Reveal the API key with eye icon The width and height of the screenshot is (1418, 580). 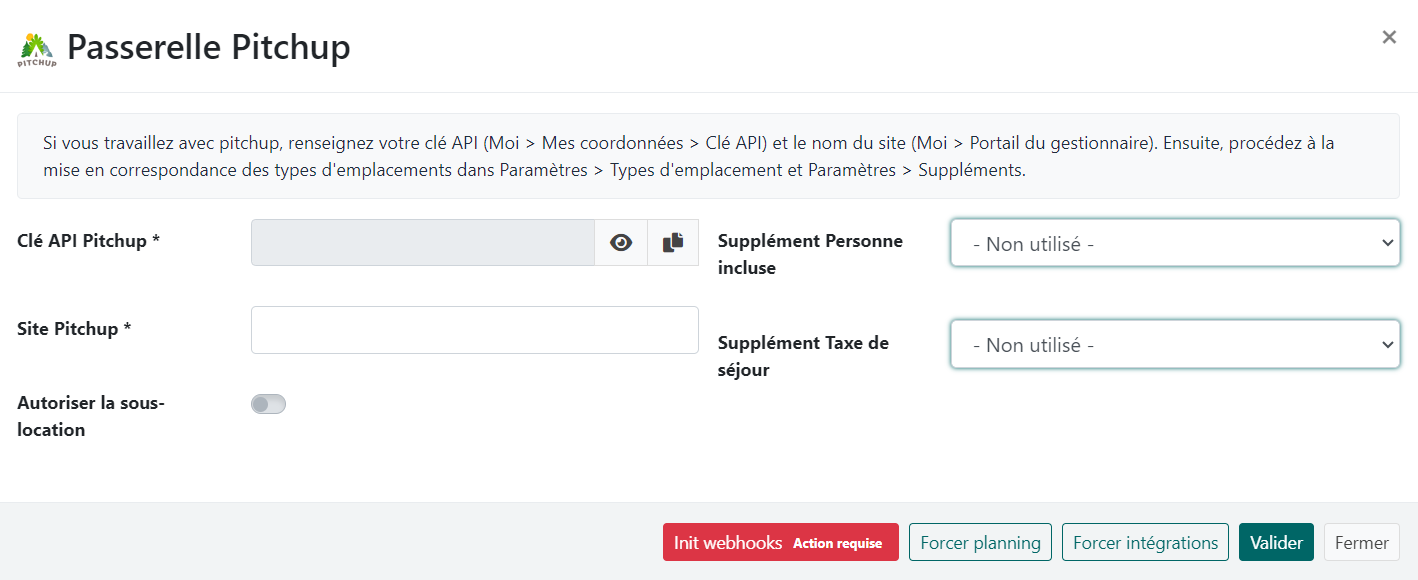point(621,243)
